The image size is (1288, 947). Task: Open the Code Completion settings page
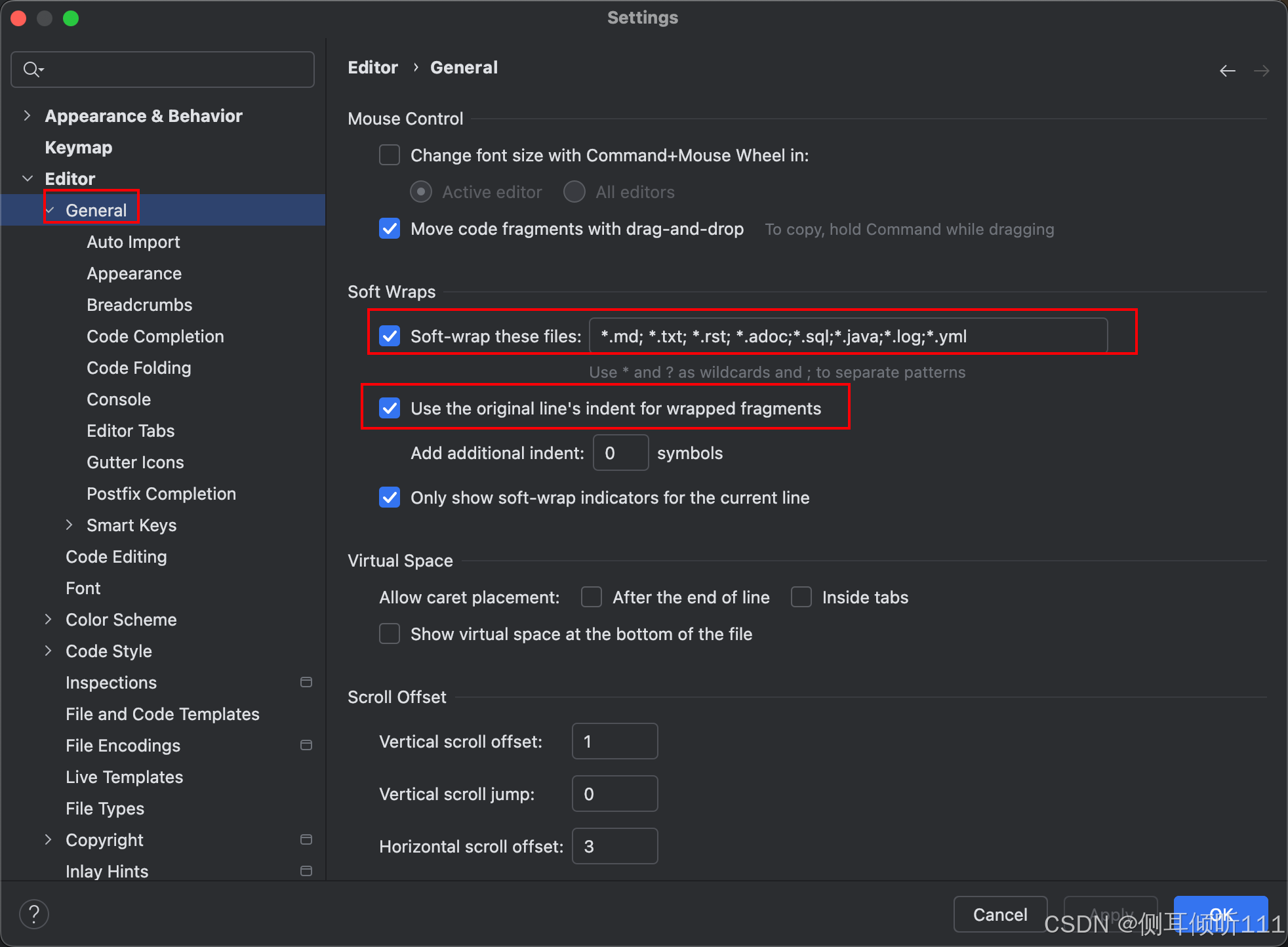[155, 336]
